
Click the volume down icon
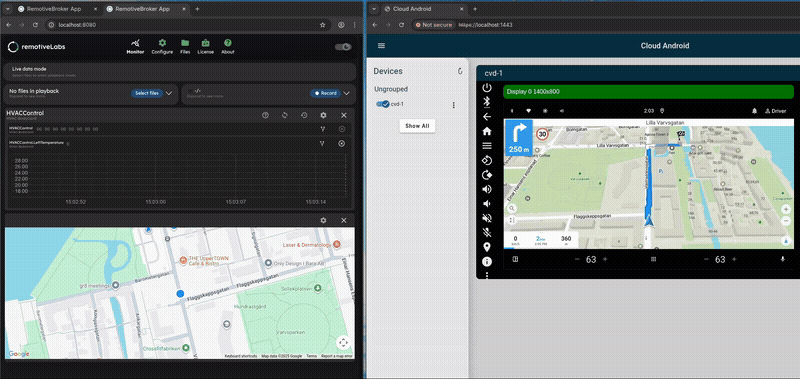[x=487, y=204]
